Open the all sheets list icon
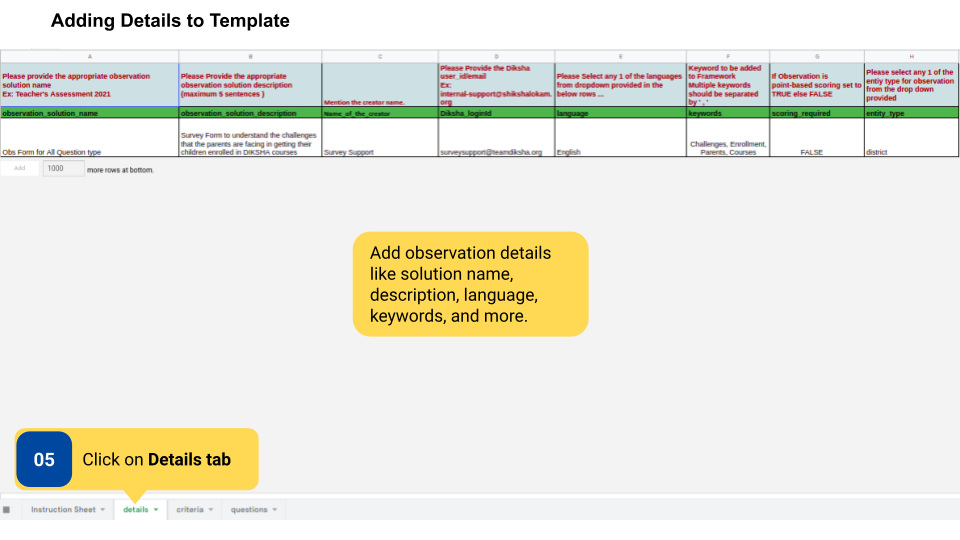The width and height of the screenshot is (960, 540). click(x=6, y=510)
